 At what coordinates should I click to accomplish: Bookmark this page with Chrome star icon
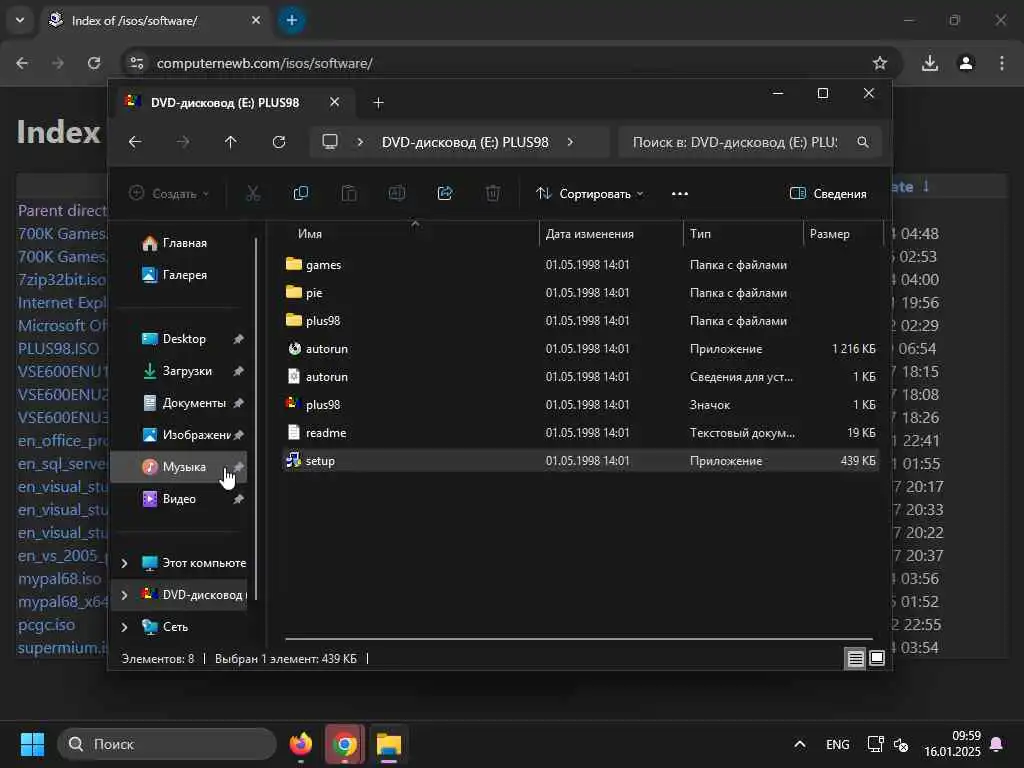click(x=880, y=63)
